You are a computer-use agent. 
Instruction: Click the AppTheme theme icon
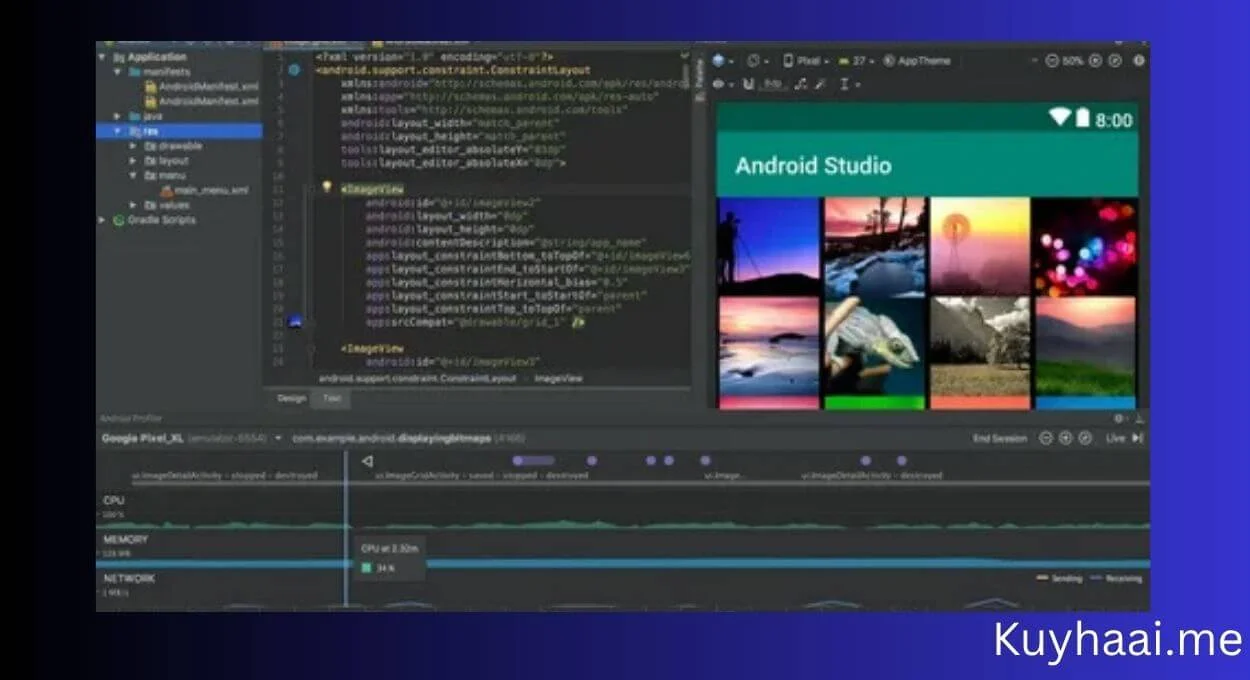(x=890, y=61)
